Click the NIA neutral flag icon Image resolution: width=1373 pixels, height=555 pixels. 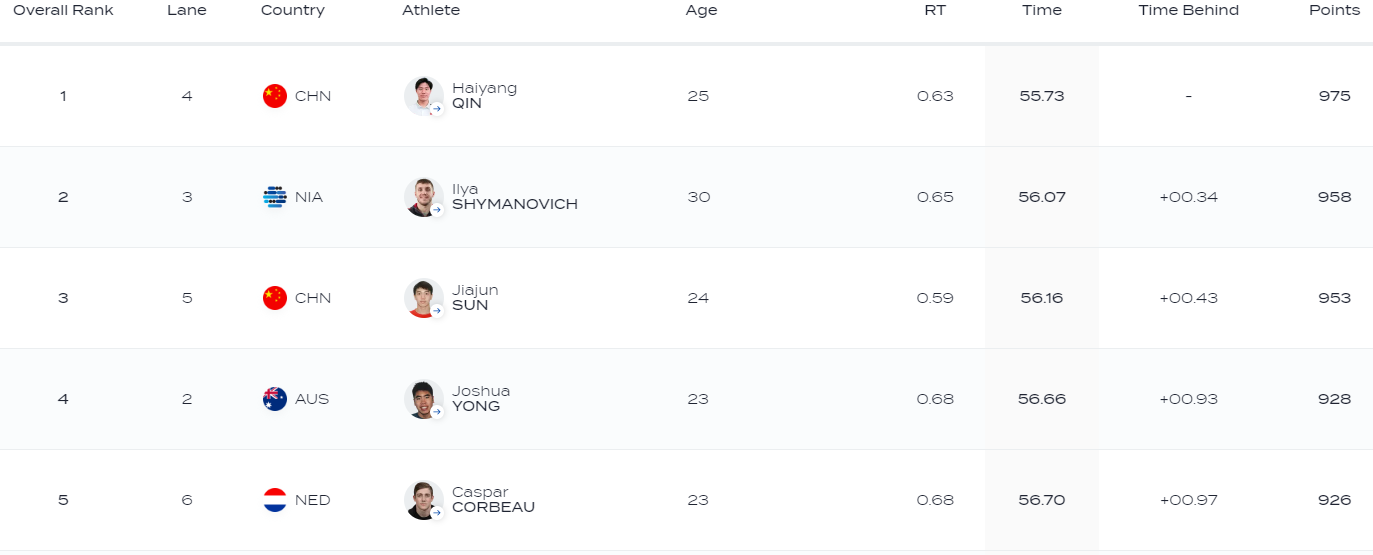[x=274, y=197]
